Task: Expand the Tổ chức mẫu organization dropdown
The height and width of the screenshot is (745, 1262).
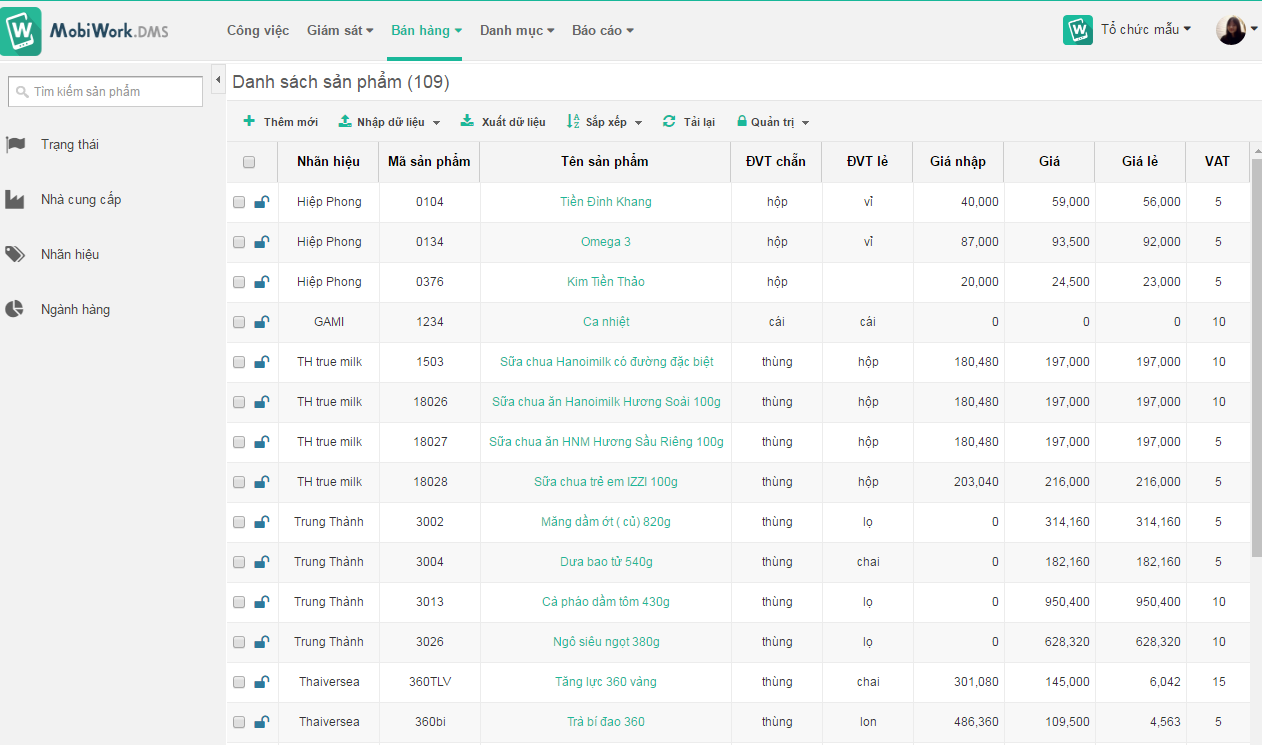Action: coord(1146,29)
